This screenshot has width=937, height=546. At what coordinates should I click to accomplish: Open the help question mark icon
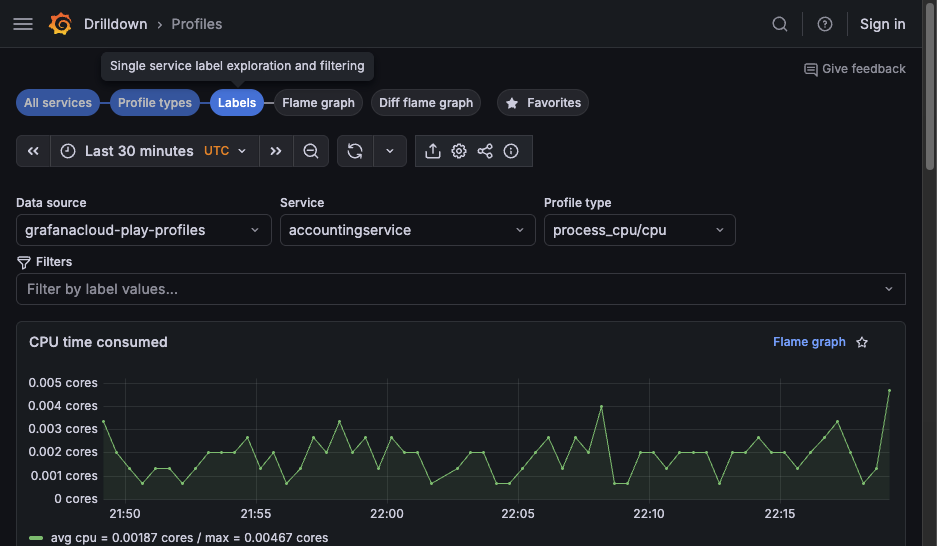tap(825, 24)
